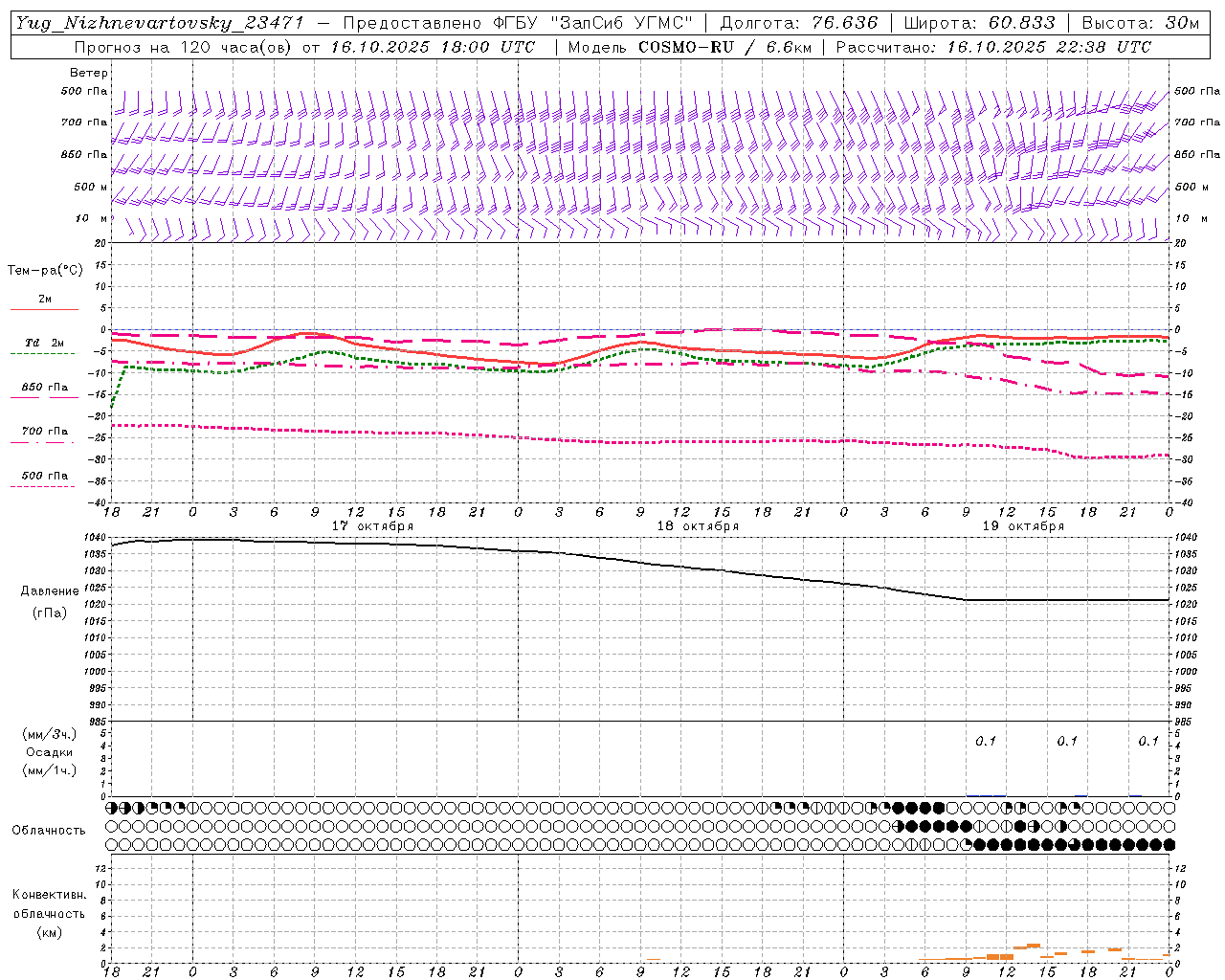Select the '19 октября' date label
The height and width of the screenshot is (980, 1225).
1023,526
